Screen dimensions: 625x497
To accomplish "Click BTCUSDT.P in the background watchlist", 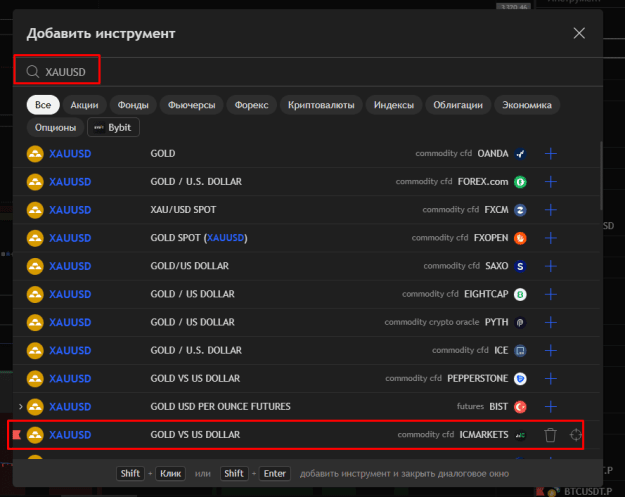I will (x=588, y=492).
